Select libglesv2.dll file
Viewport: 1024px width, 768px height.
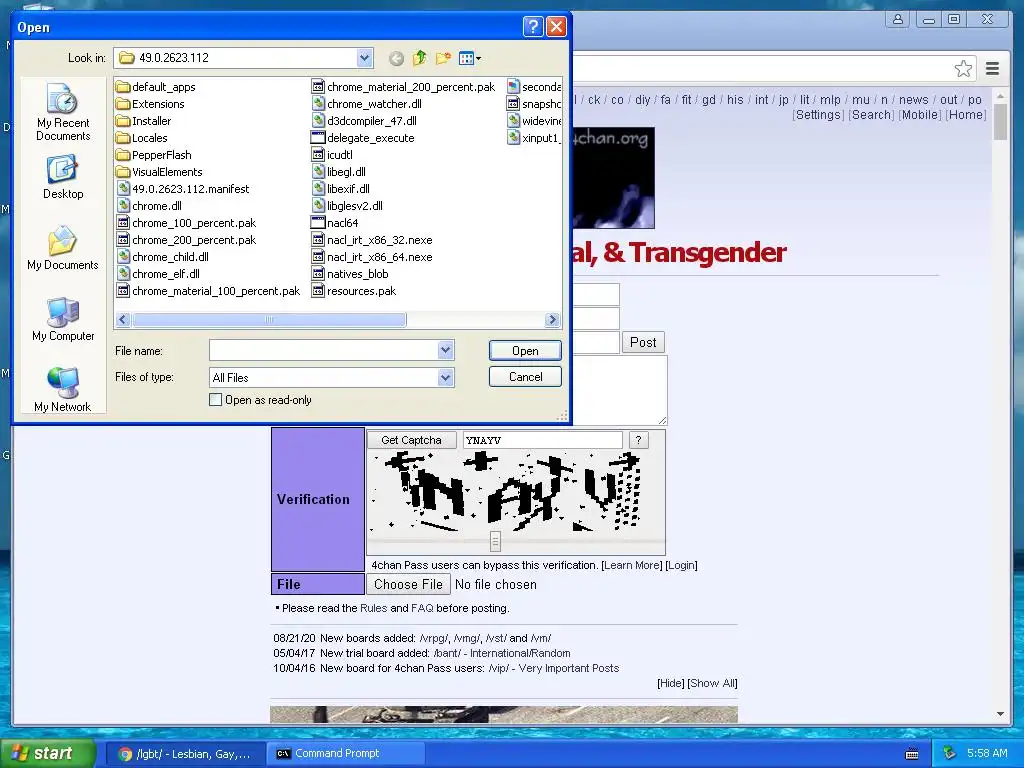[x=347, y=206]
